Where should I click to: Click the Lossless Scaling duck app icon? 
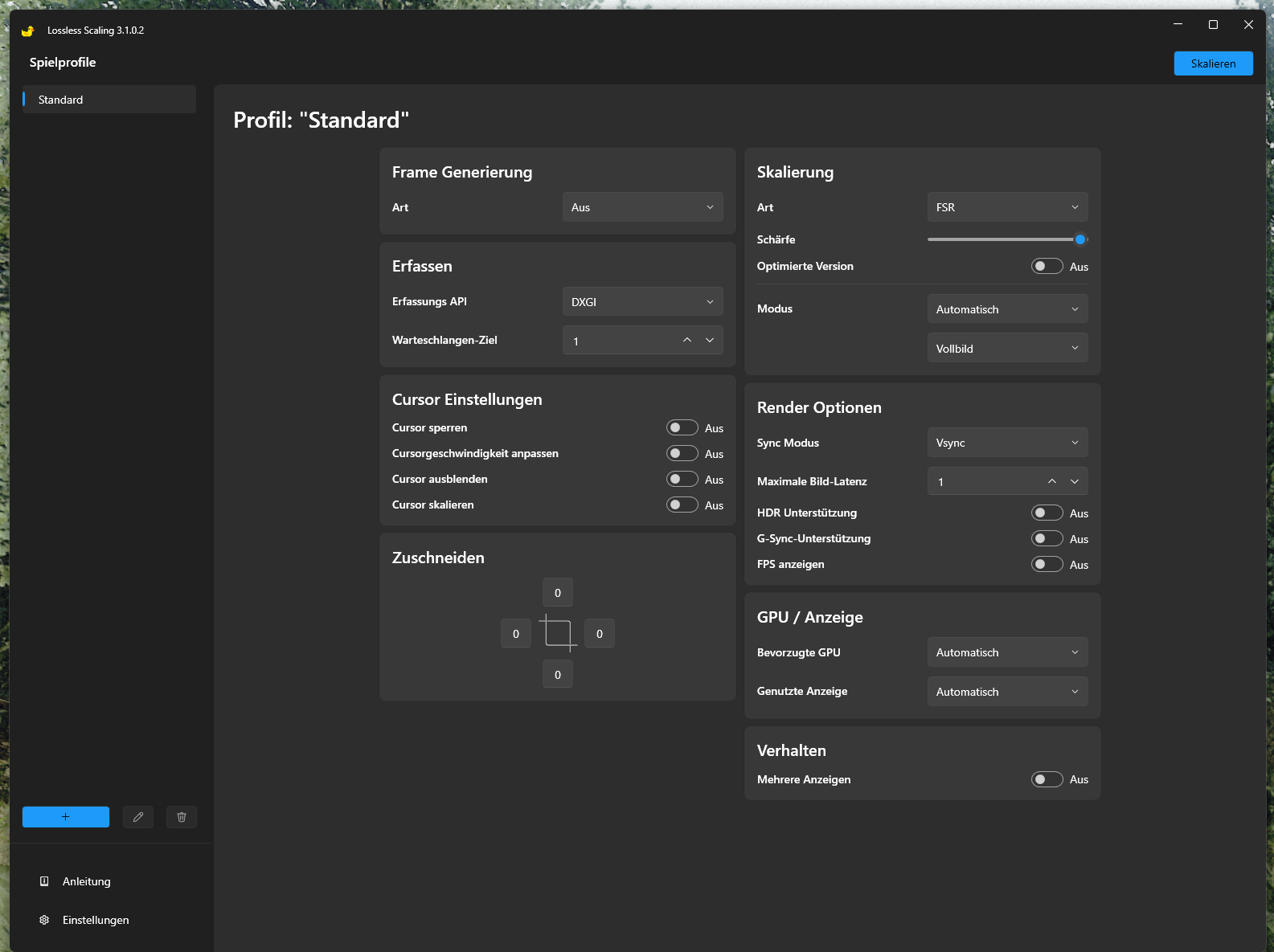[28, 31]
